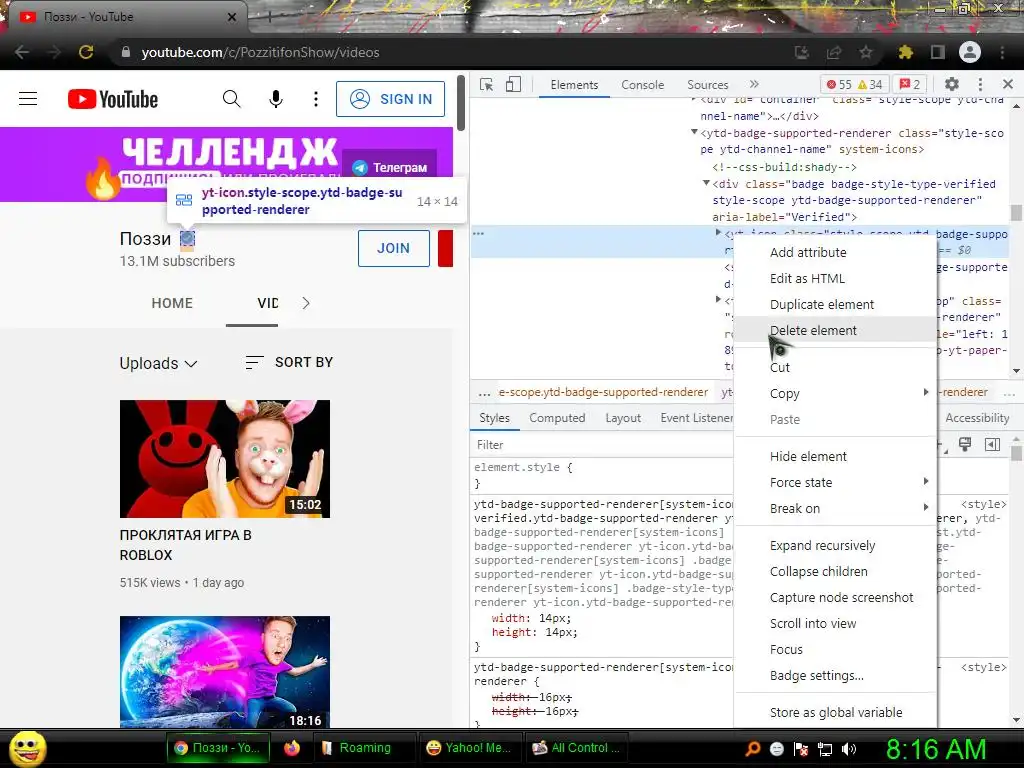This screenshot has height=768, width=1024.
Task: Open the Телеграм link on banner
Action: (391, 168)
